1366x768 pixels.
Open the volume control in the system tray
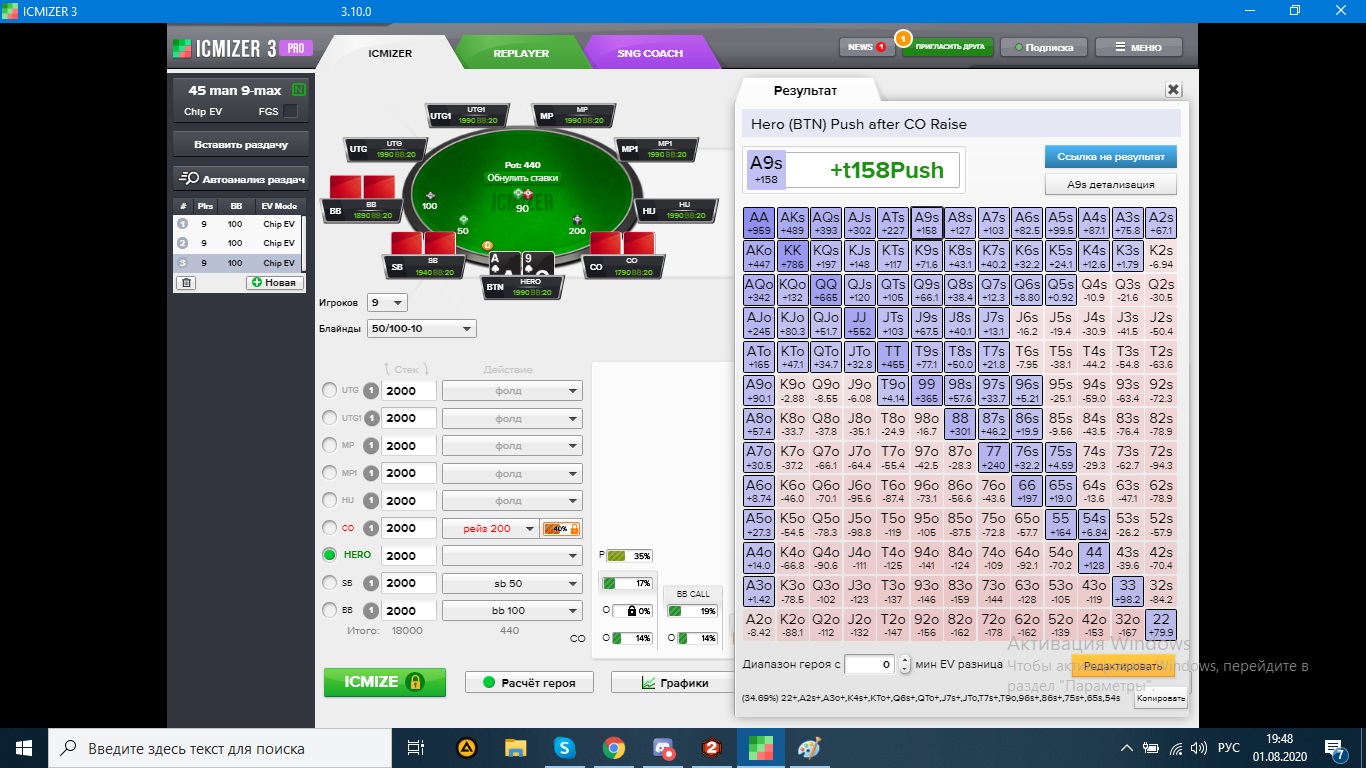tap(1199, 748)
